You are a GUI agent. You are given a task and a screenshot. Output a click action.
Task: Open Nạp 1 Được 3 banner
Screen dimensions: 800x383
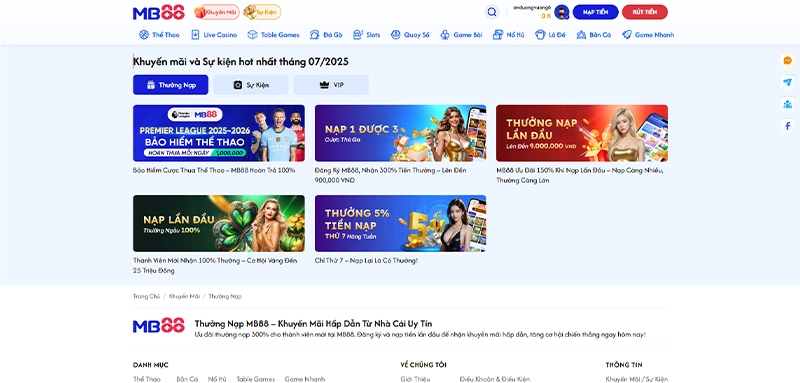click(x=401, y=133)
